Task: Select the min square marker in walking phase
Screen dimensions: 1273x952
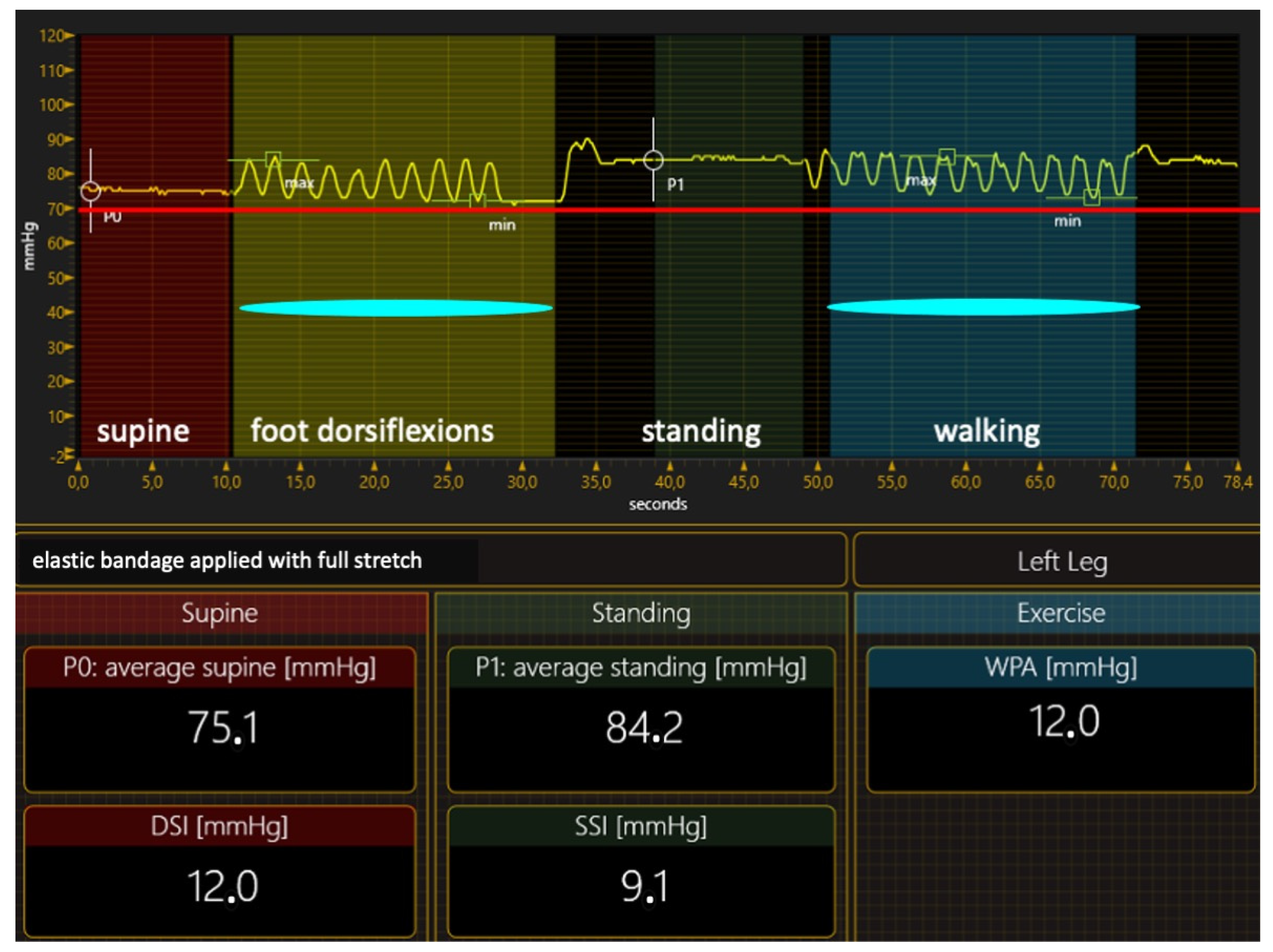Action: (1092, 197)
